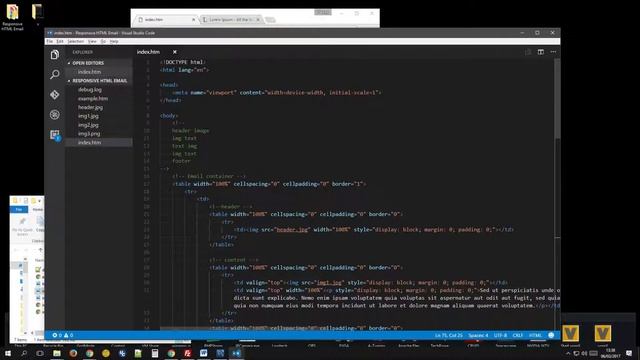Close the Lorem Ipsum tab in Chrome
This screenshot has height=360, width=640.
click(x=258, y=20)
